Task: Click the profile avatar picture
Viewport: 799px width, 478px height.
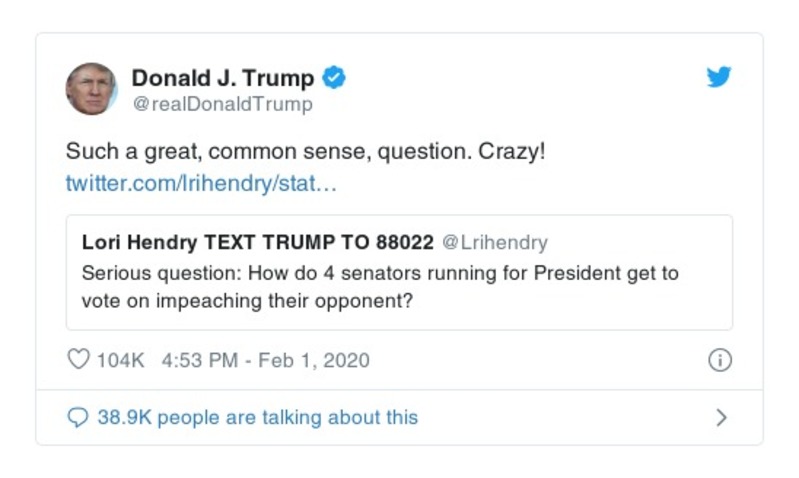Action: click(91, 88)
